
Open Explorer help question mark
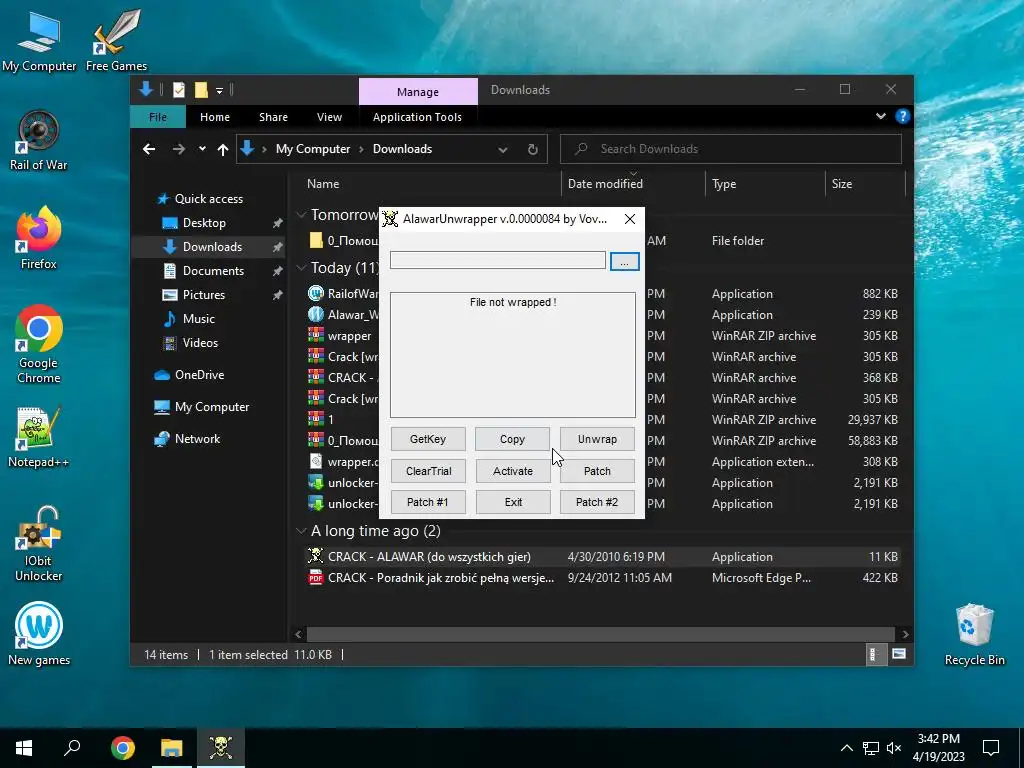903,116
